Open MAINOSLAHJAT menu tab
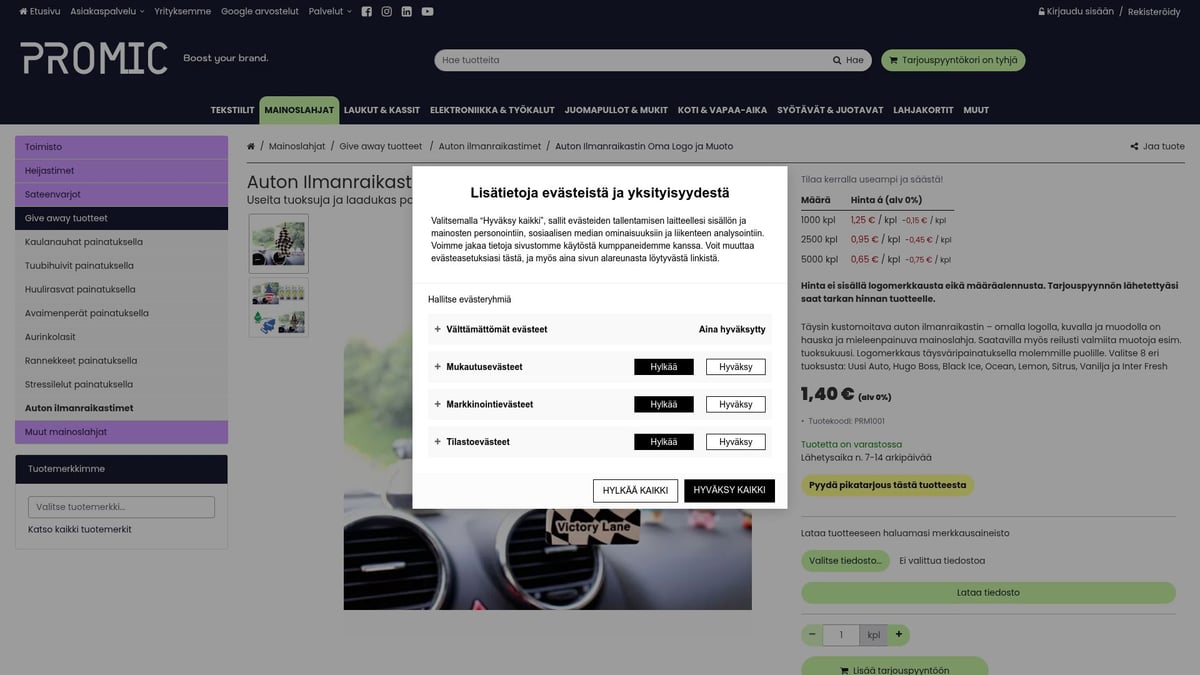 pos(299,110)
